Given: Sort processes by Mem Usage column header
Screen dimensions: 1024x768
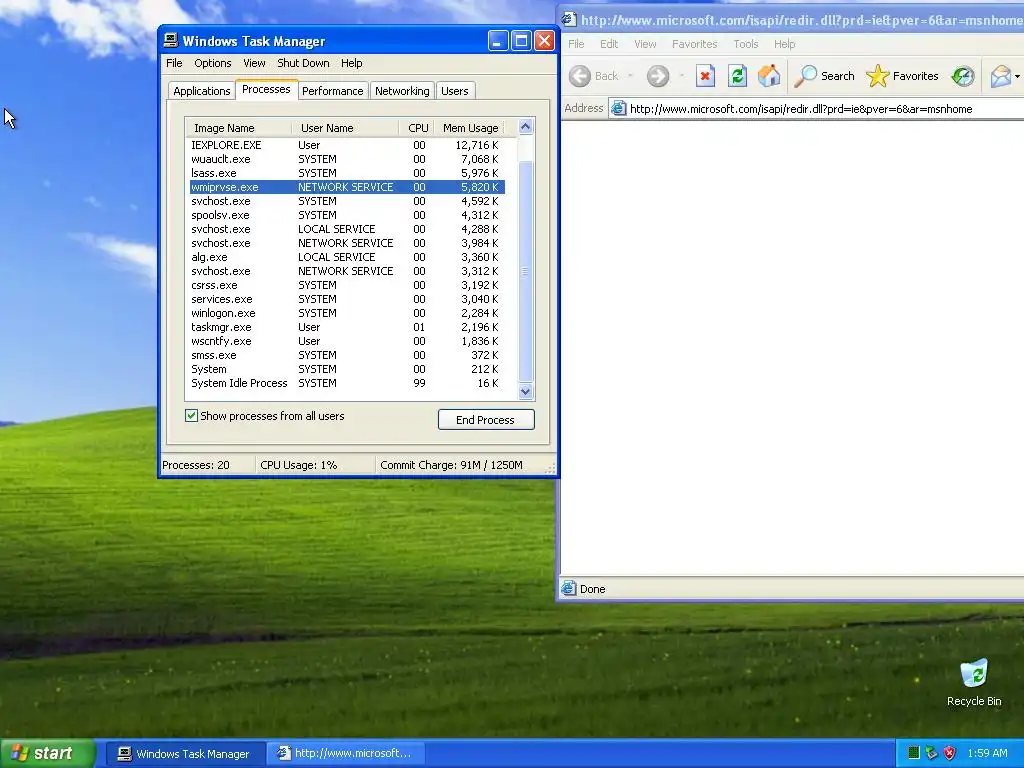Looking at the screenshot, I should [470, 128].
